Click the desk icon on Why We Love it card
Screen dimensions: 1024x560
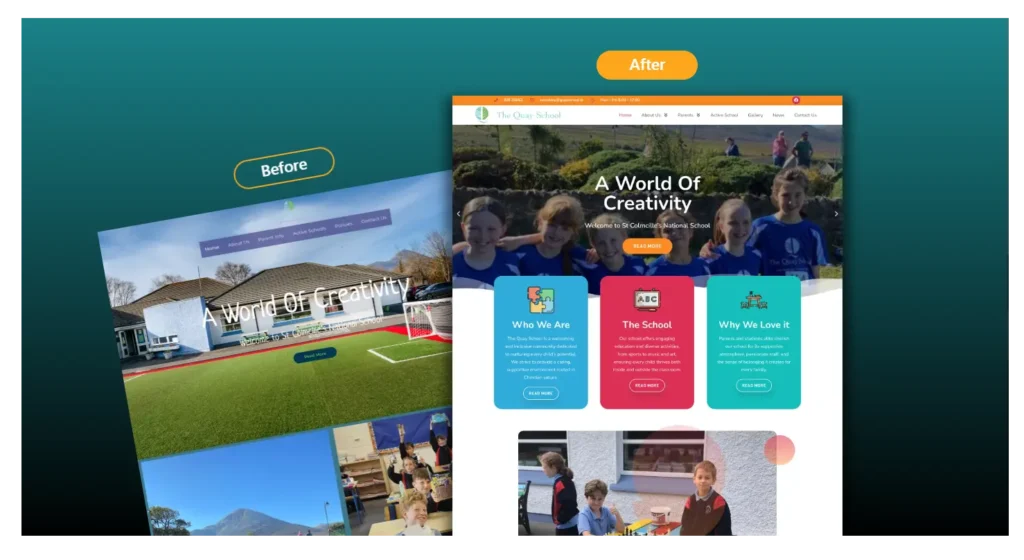tap(754, 301)
